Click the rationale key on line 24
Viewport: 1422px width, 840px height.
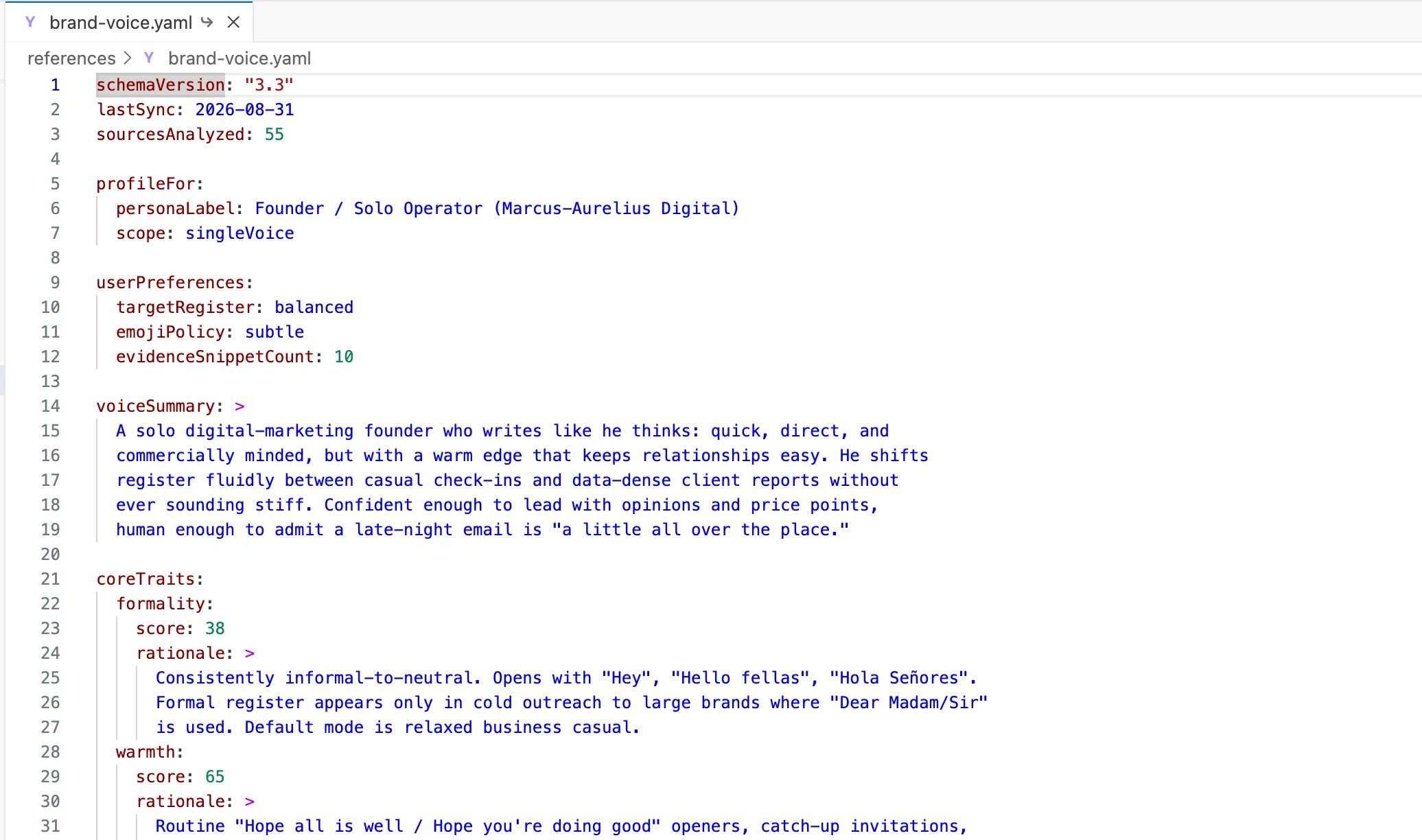(x=180, y=653)
